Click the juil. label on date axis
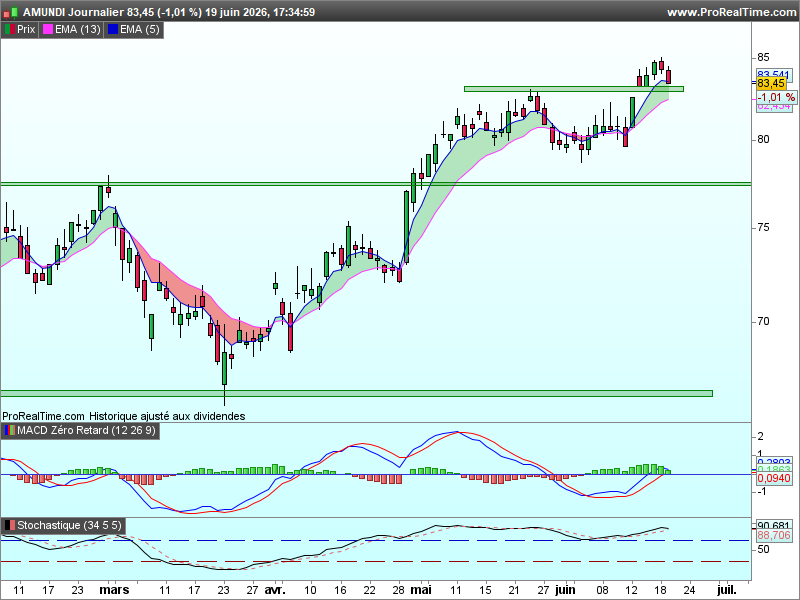The image size is (800, 600). click(727, 590)
